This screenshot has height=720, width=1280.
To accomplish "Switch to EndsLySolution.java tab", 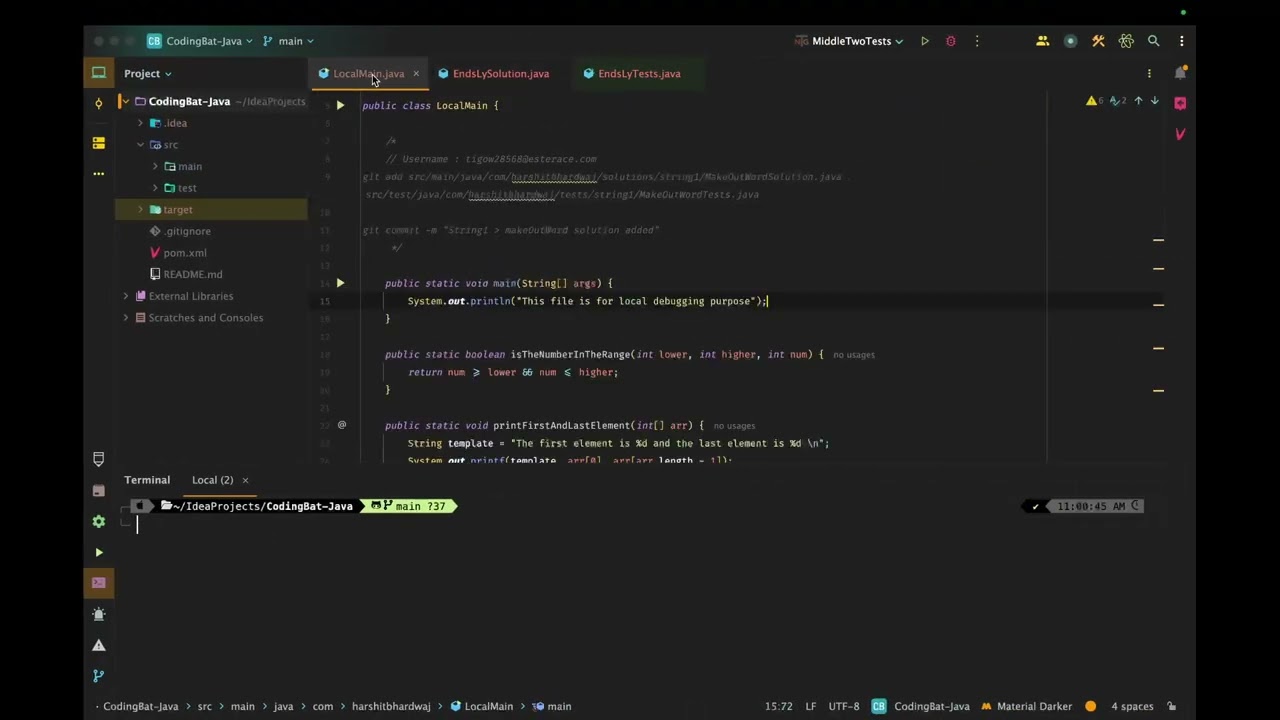I will (493, 73).
